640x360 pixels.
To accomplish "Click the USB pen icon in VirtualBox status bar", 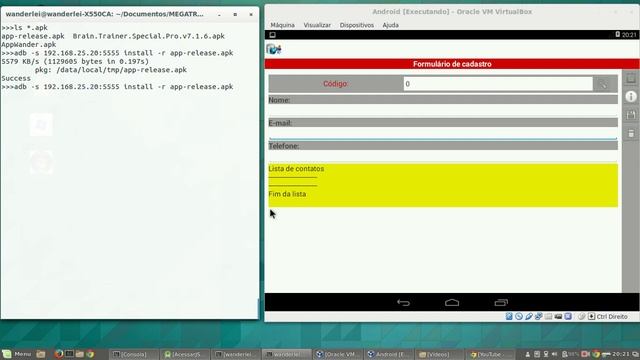I will pos(529,316).
